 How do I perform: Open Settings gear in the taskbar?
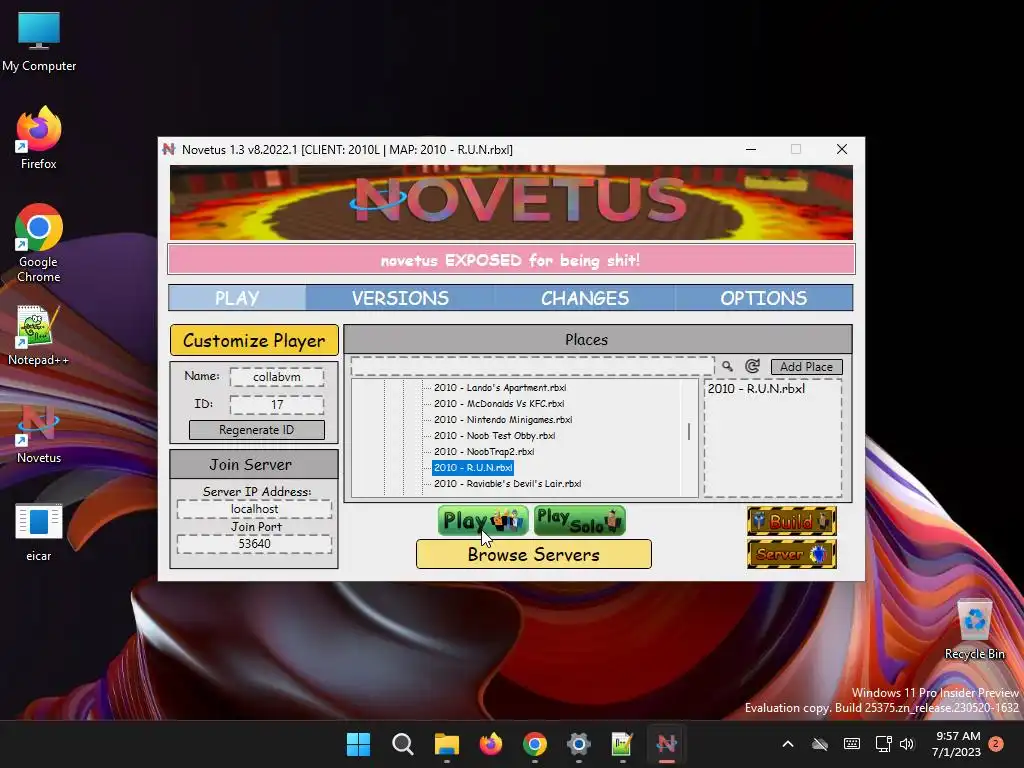pyautogui.click(x=579, y=744)
